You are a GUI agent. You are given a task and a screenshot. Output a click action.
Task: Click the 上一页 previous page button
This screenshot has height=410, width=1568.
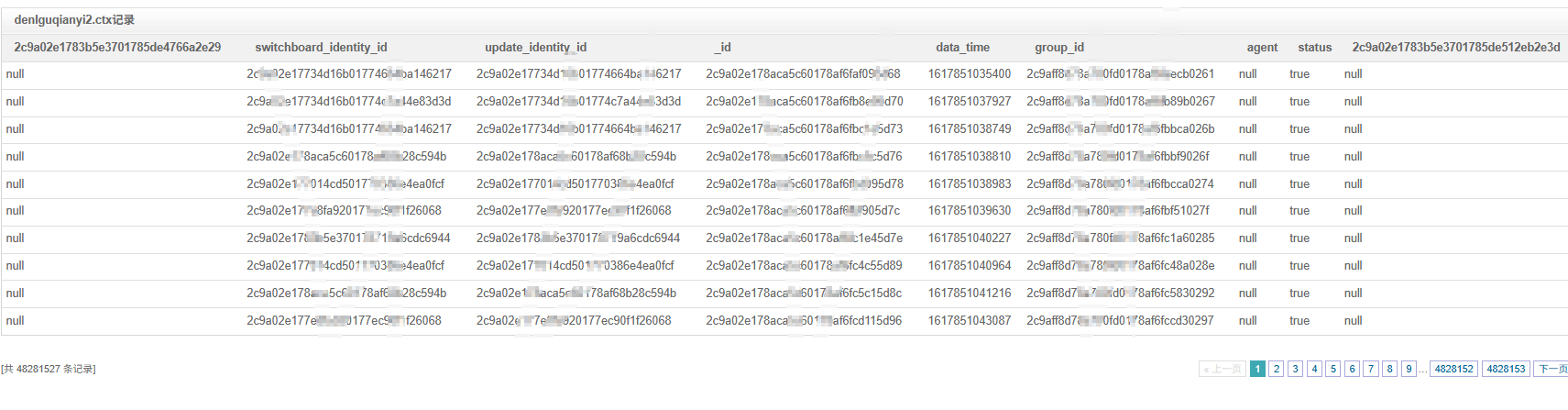coord(1223,369)
